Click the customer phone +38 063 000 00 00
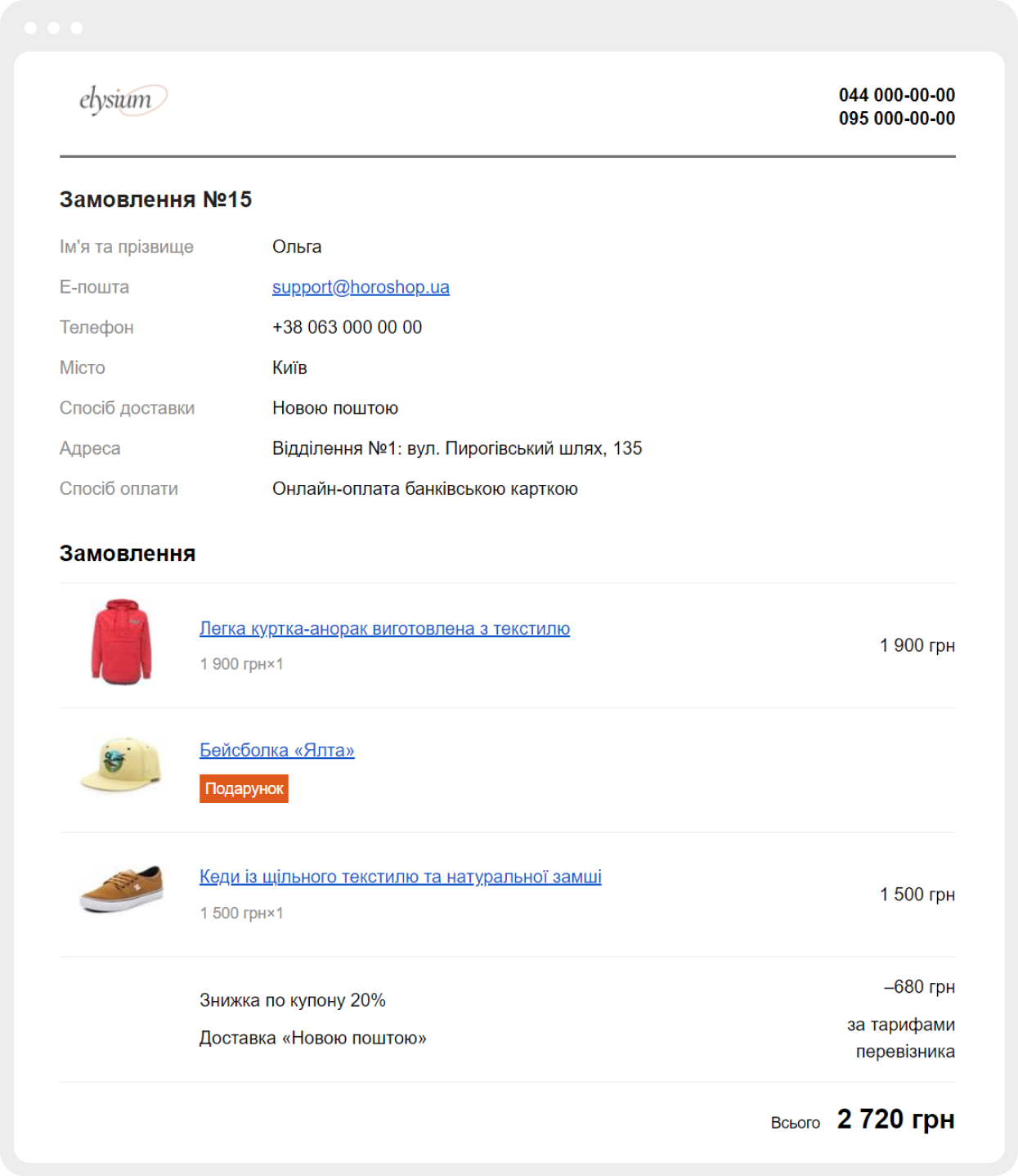This screenshot has height=1176, width=1018. coord(348,327)
